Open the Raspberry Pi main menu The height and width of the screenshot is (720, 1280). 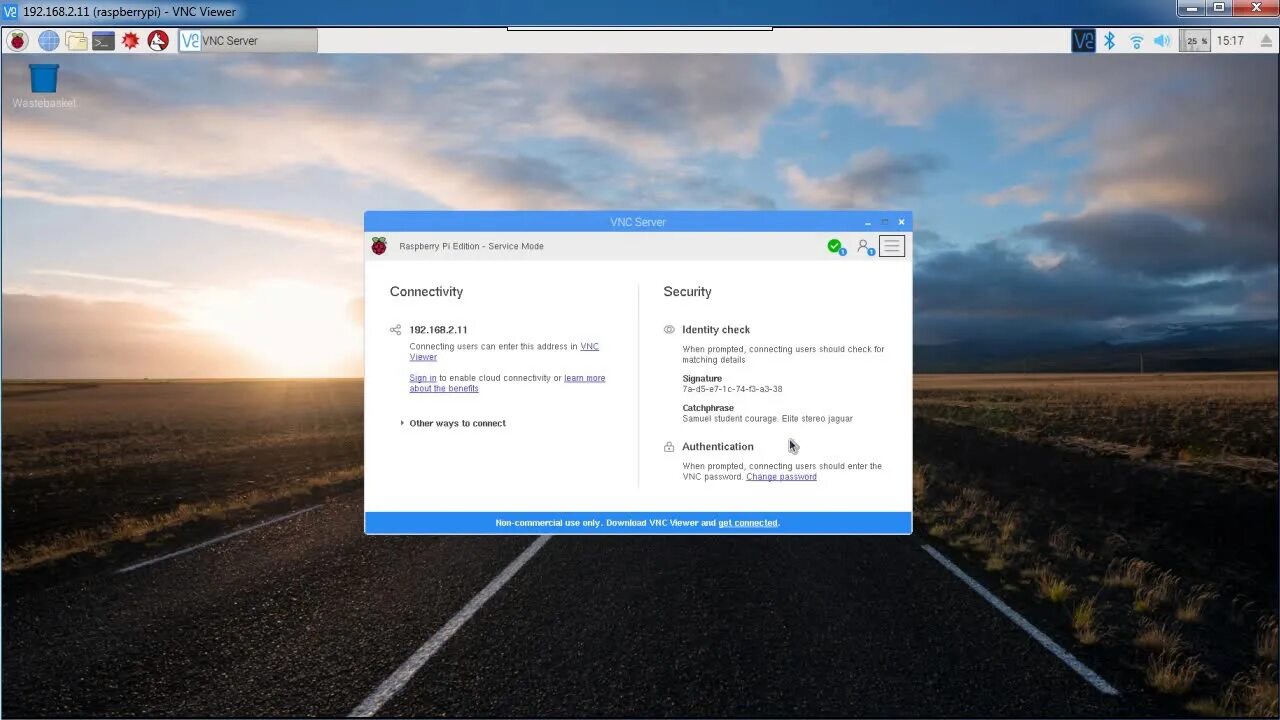coord(17,41)
